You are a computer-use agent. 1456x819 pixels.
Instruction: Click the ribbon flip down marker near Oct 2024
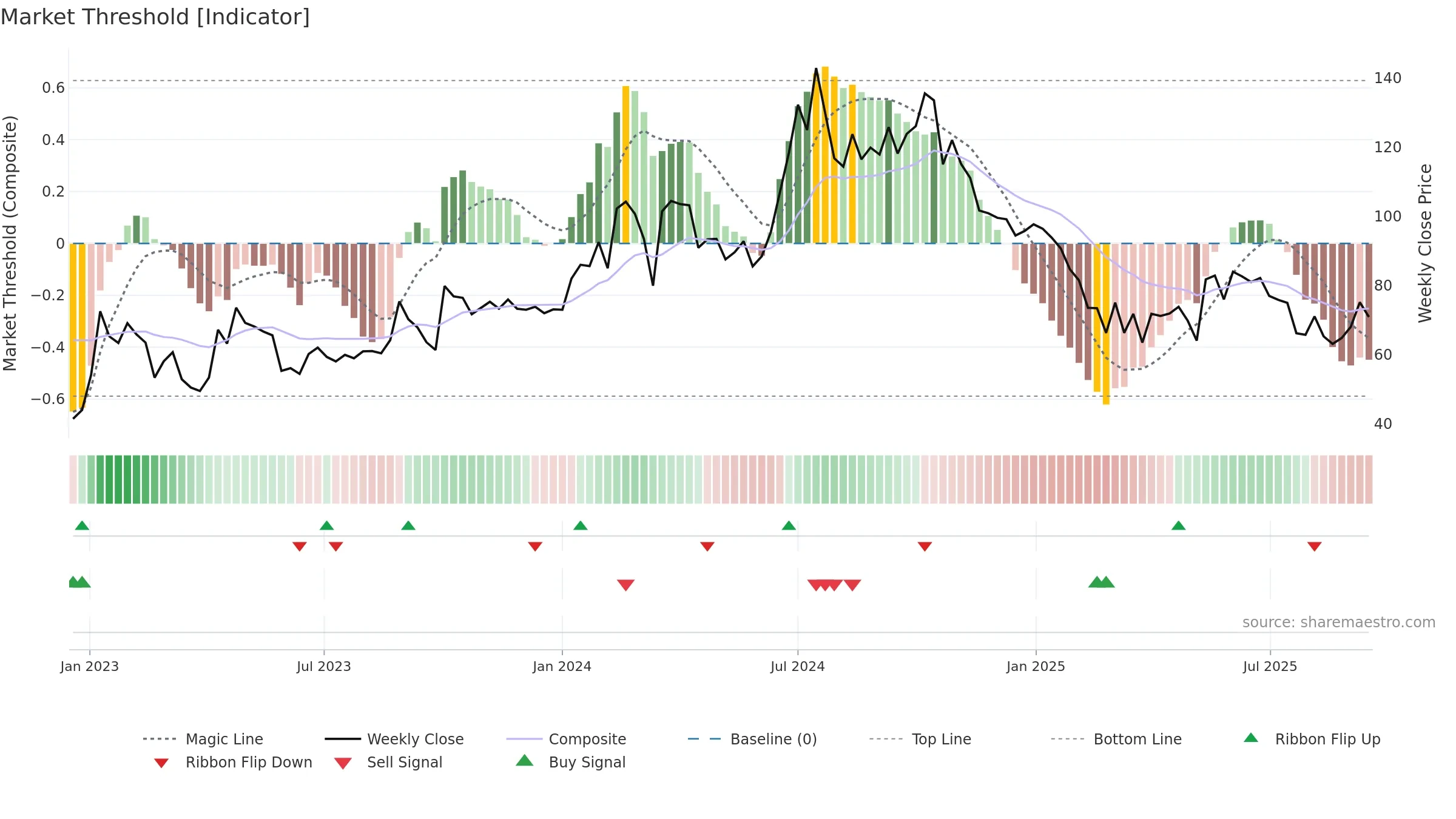tap(925, 547)
